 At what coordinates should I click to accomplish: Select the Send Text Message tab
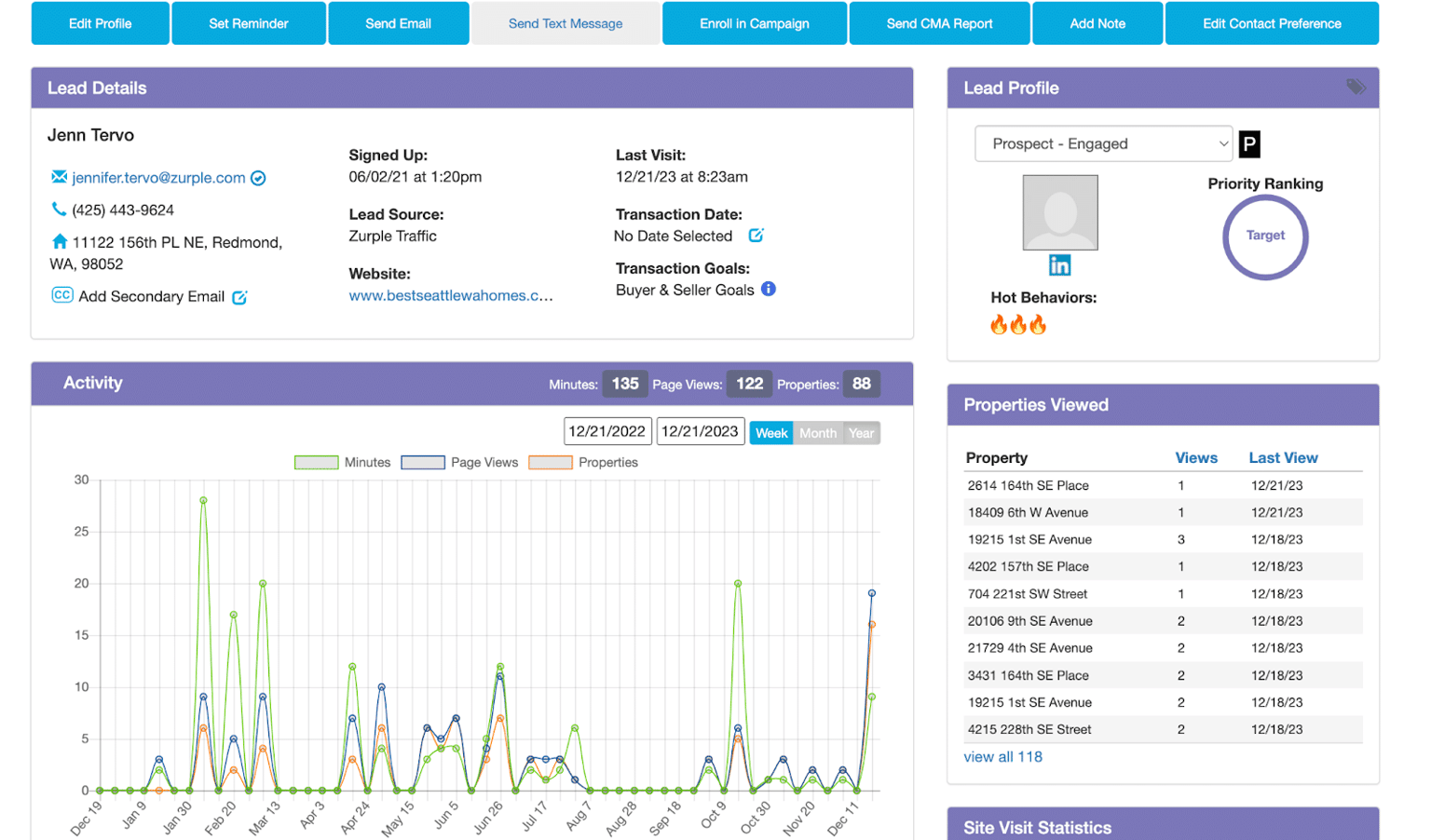(x=566, y=23)
